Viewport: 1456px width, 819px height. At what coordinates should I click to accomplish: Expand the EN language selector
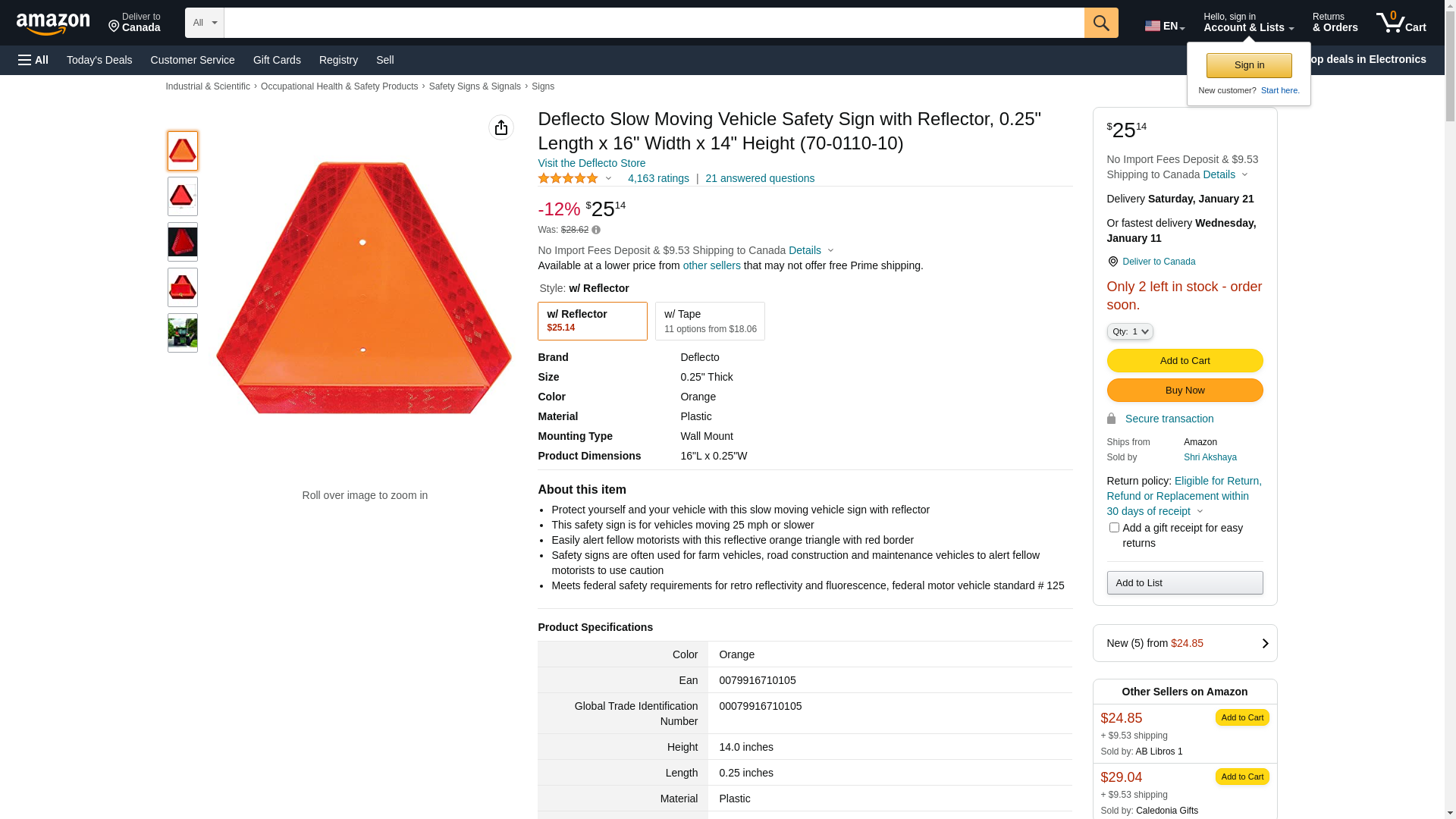coord(1164,26)
